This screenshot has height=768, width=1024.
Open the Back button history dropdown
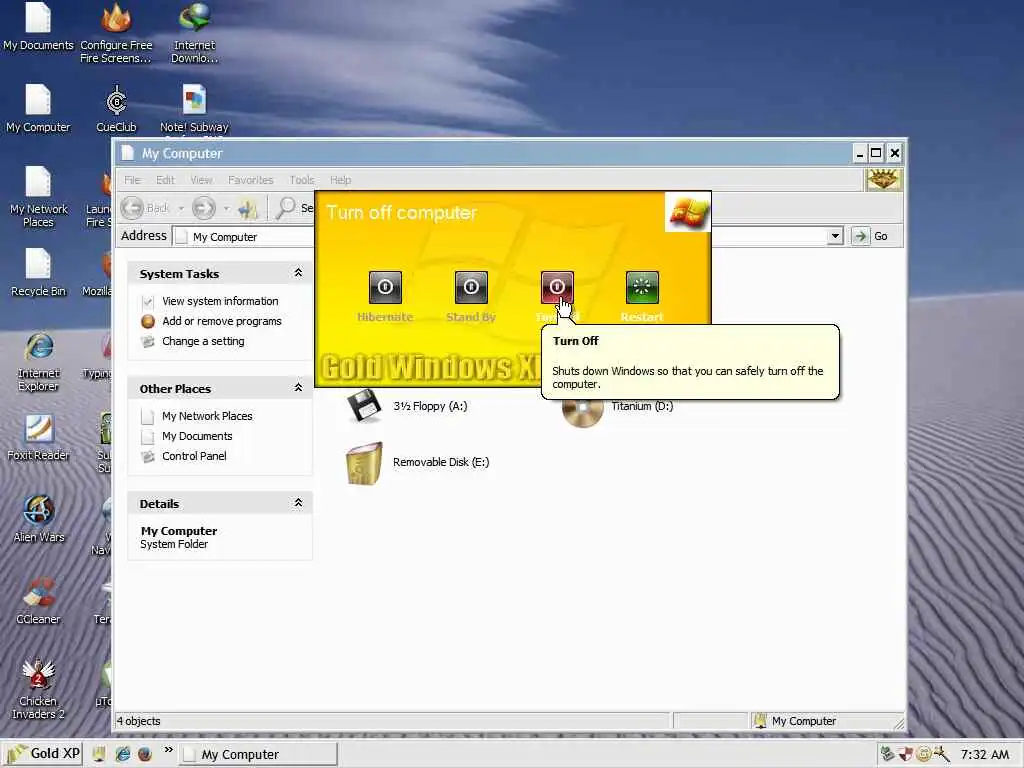pyautogui.click(x=181, y=208)
